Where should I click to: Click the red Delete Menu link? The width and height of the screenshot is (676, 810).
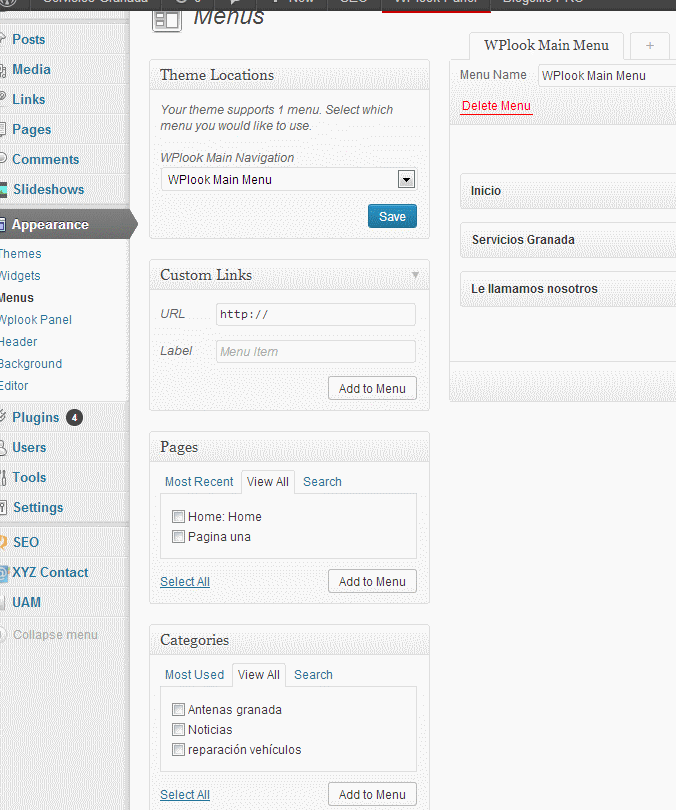pos(496,106)
